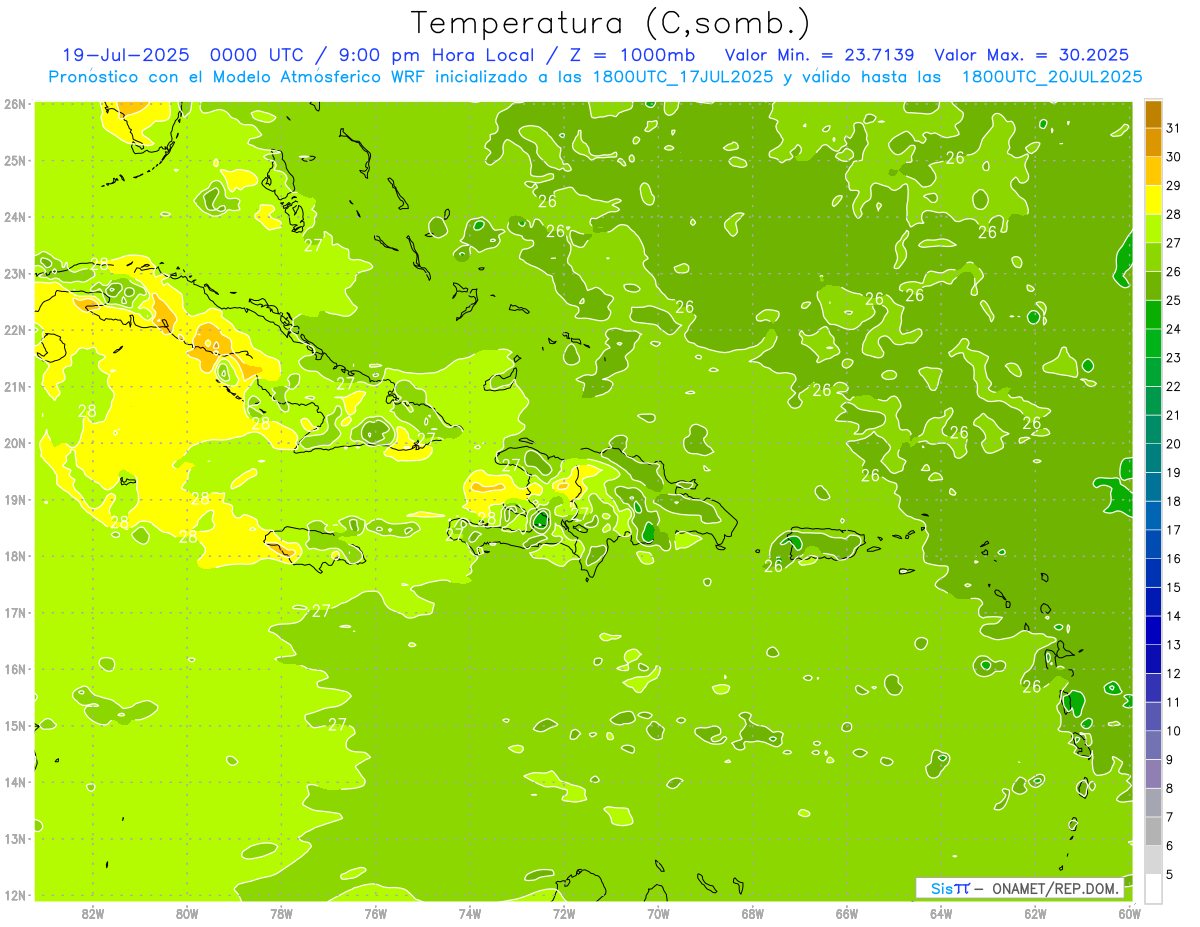
Task: Click the initialization time "1800UTC_17JUL2025"
Action: pyautogui.click(x=682, y=77)
